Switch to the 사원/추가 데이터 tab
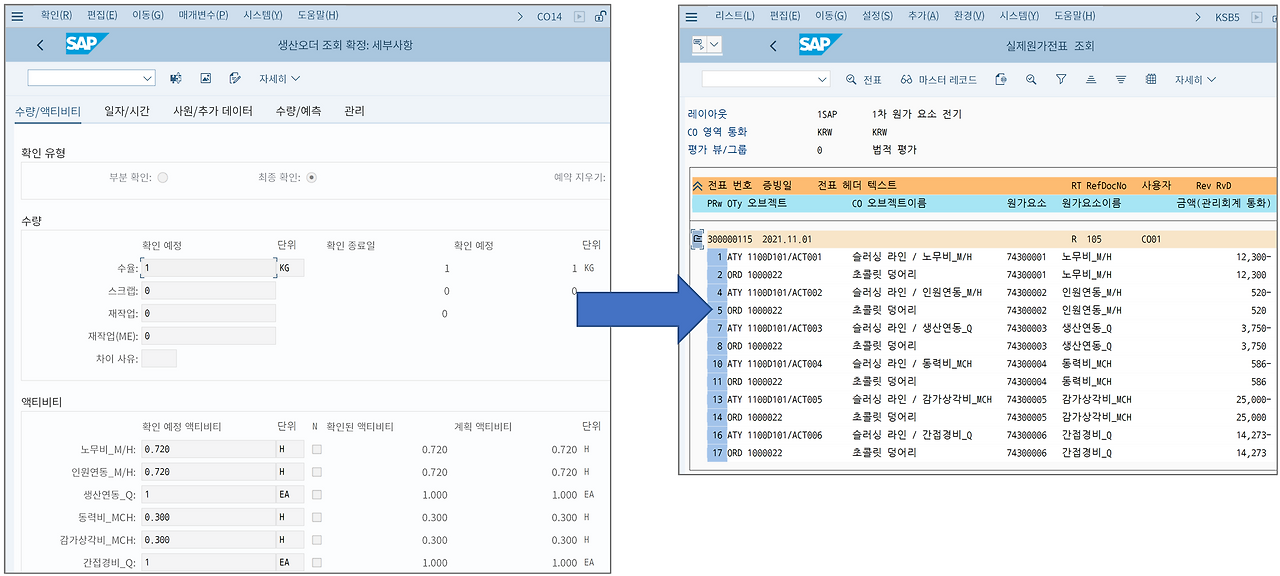The height and width of the screenshot is (576, 1280). click(213, 111)
